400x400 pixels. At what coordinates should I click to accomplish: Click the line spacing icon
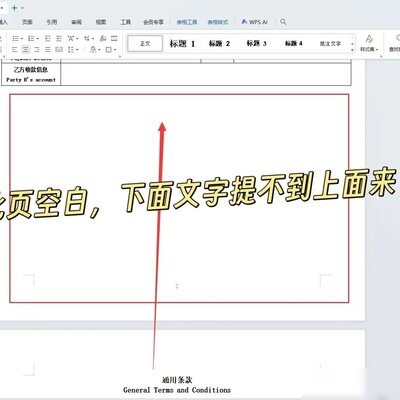coord(71,50)
